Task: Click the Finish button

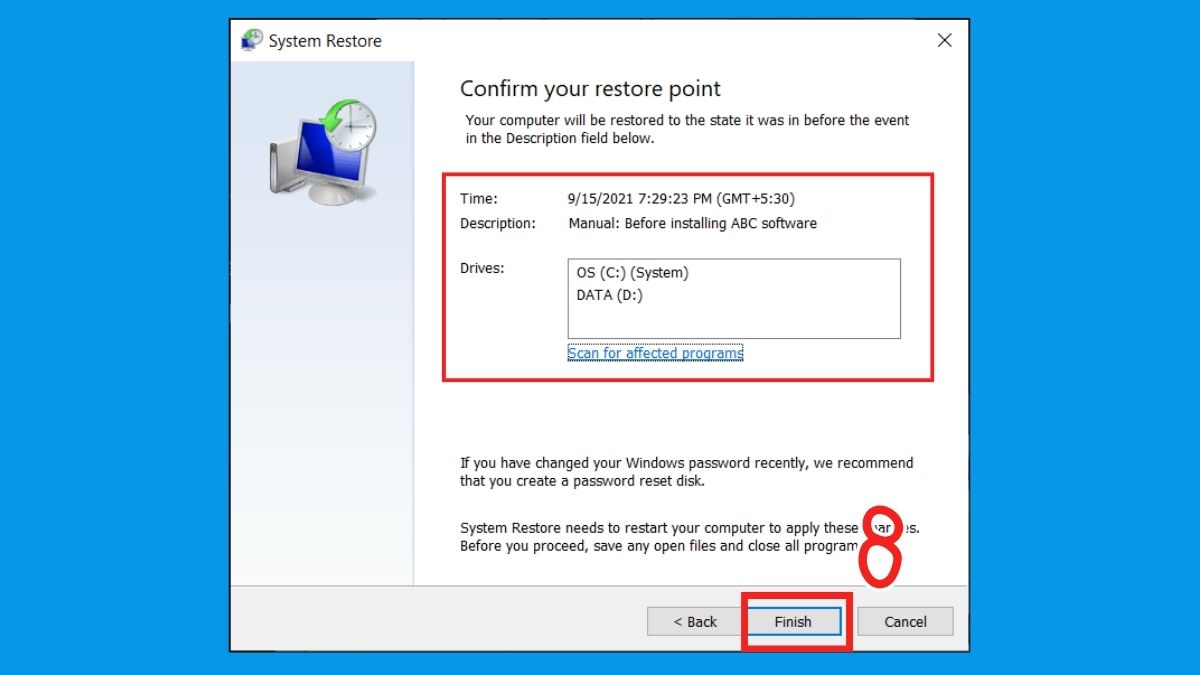Action: [x=794, y=621]
